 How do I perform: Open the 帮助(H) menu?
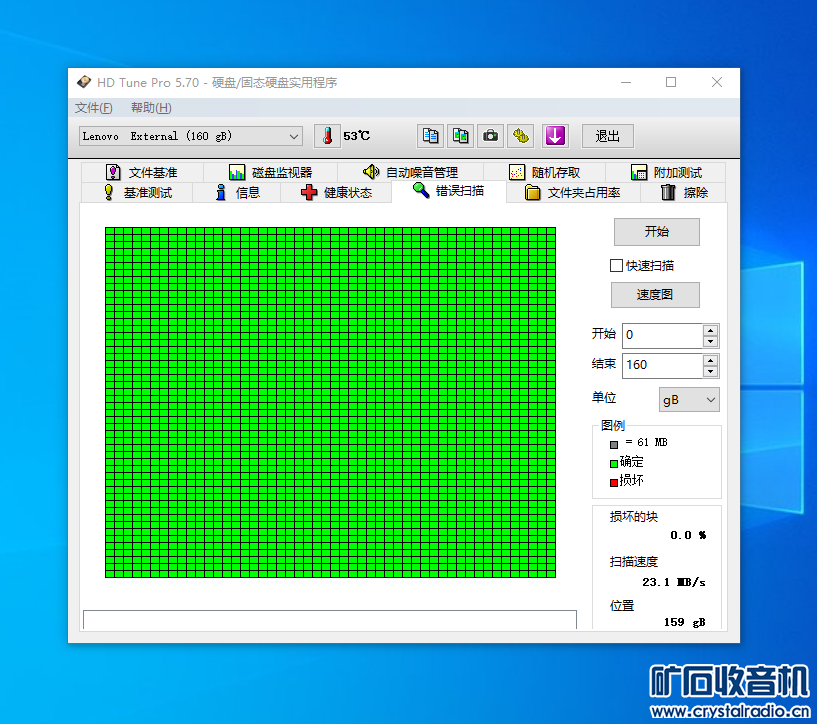[x=151, y=108]
